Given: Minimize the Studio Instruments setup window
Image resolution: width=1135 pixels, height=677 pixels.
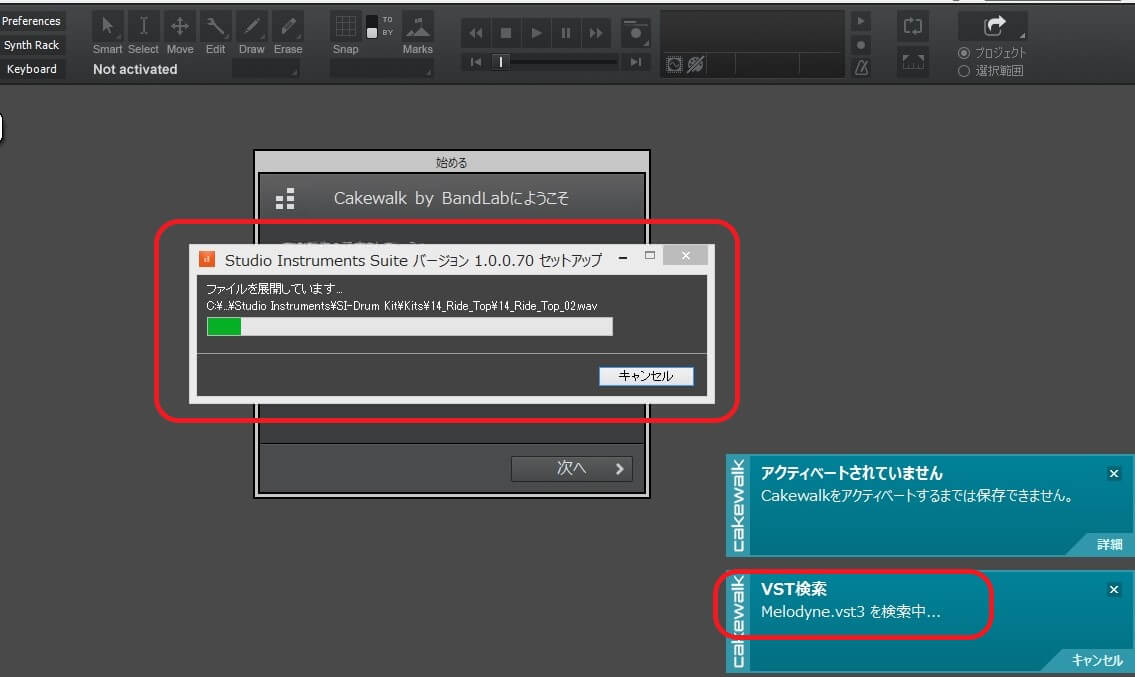Looking at the screenshot, I should pos(623,257).
